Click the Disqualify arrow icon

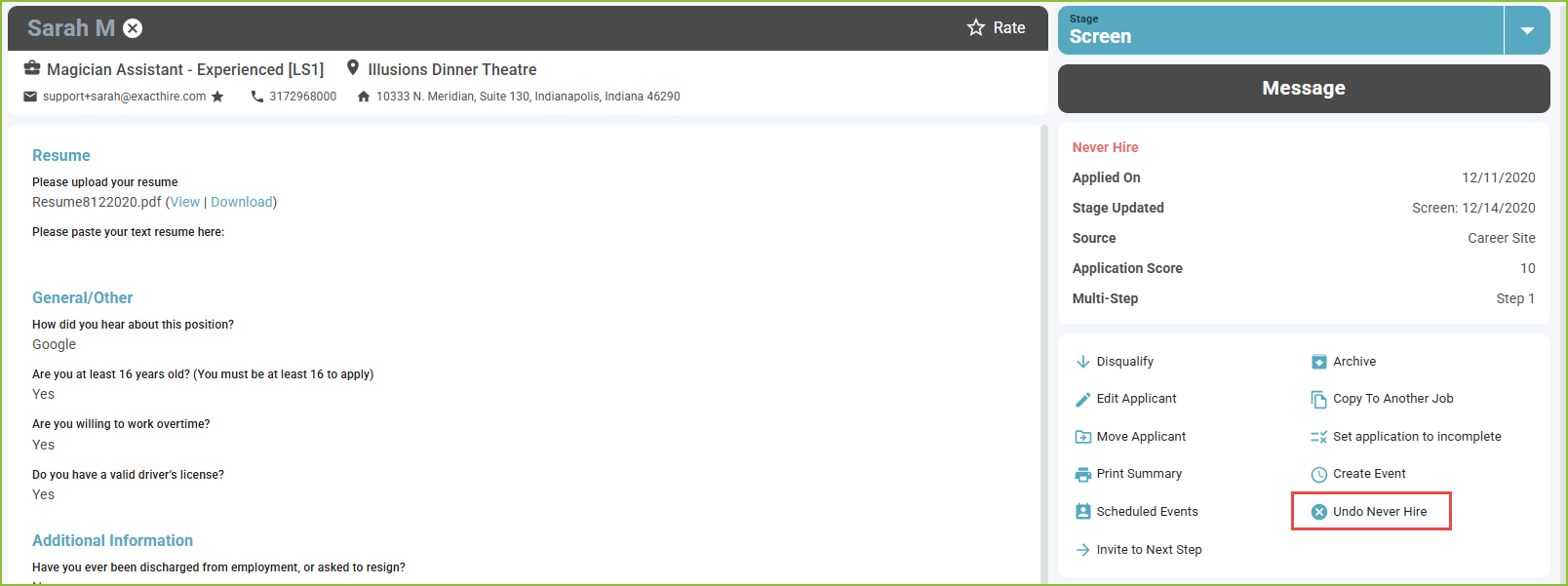(1082, 362)
